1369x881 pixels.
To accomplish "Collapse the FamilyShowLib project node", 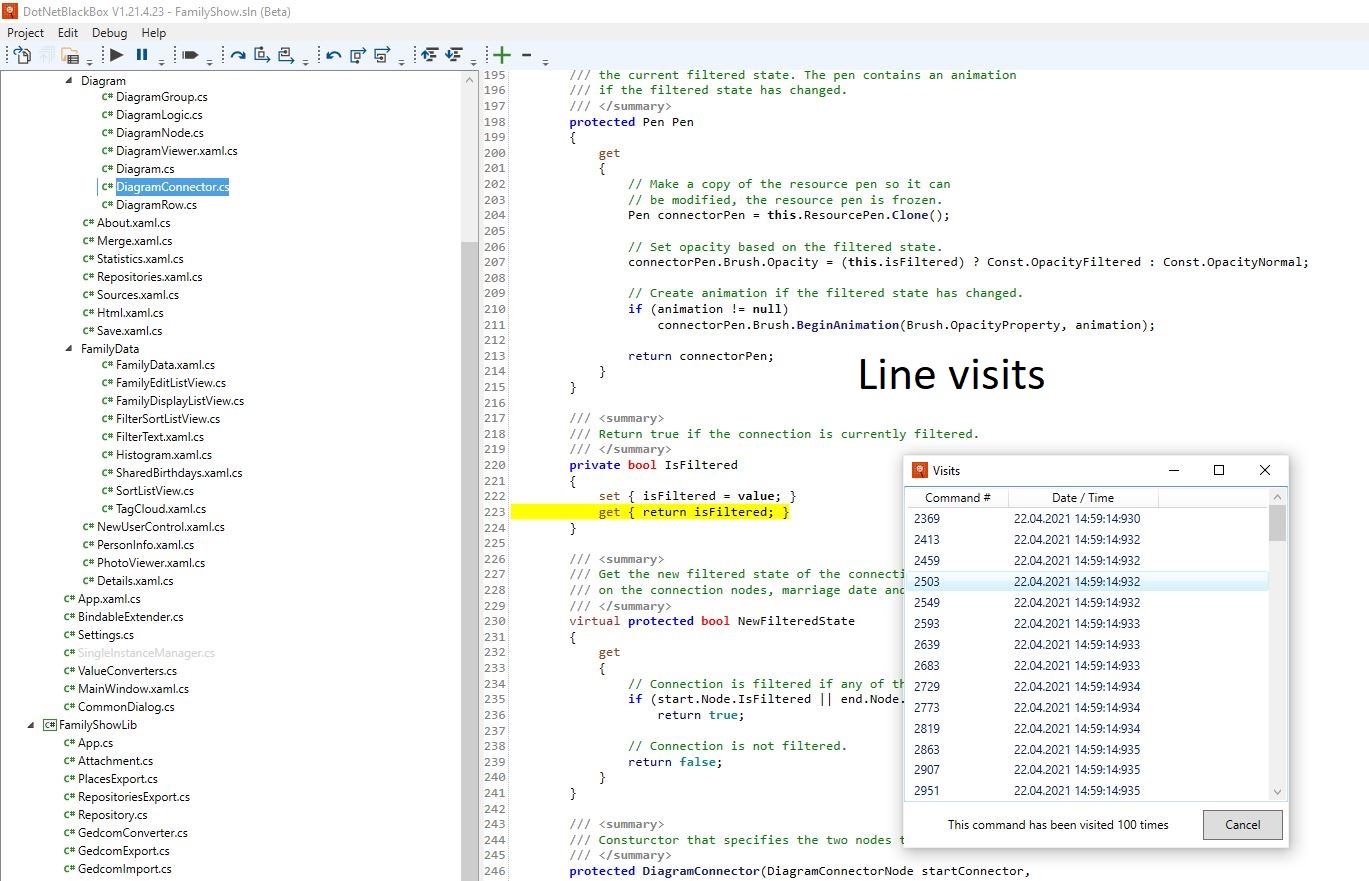I will [31, 725].
